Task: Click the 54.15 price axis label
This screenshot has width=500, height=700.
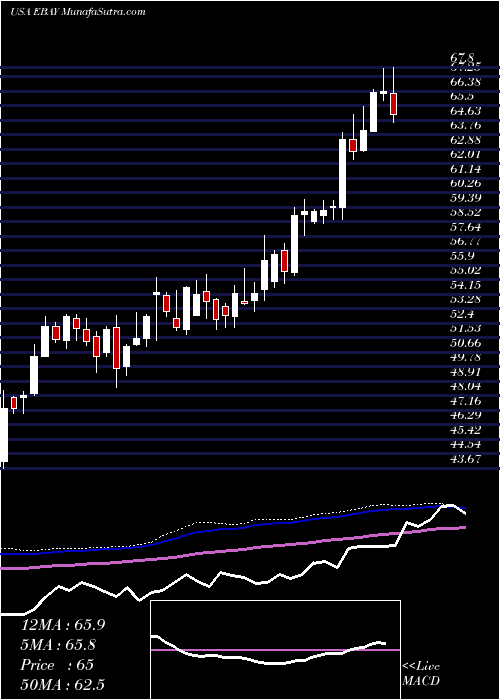Action: 466,285
